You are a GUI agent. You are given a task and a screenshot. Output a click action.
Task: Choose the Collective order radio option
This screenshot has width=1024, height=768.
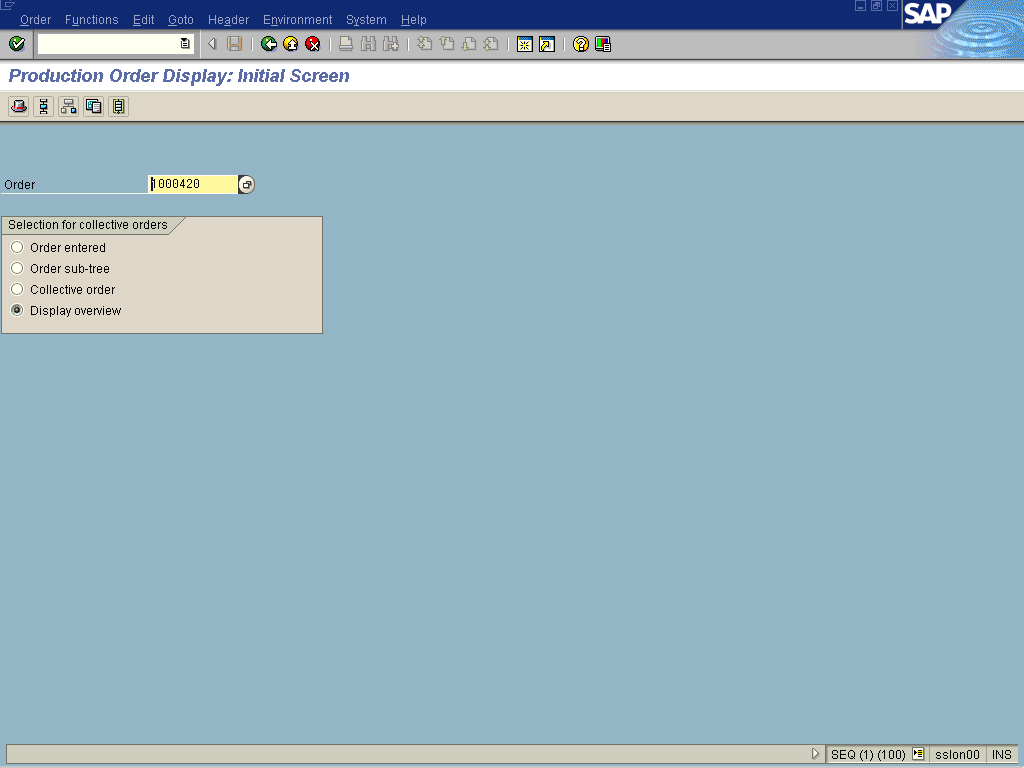tap(17, 289)
